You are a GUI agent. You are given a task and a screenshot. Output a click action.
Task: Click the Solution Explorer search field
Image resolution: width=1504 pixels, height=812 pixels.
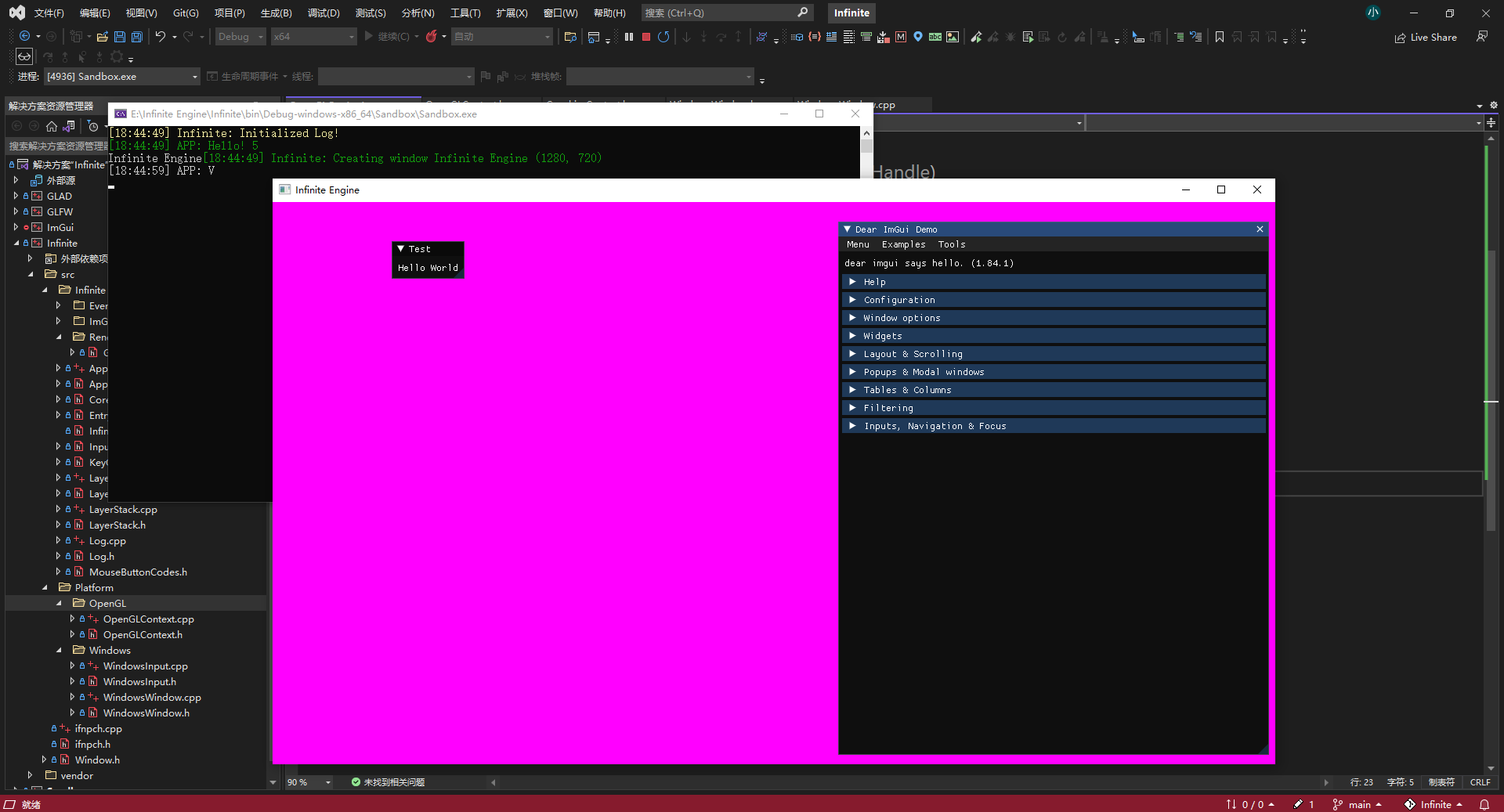coord(56,146)
